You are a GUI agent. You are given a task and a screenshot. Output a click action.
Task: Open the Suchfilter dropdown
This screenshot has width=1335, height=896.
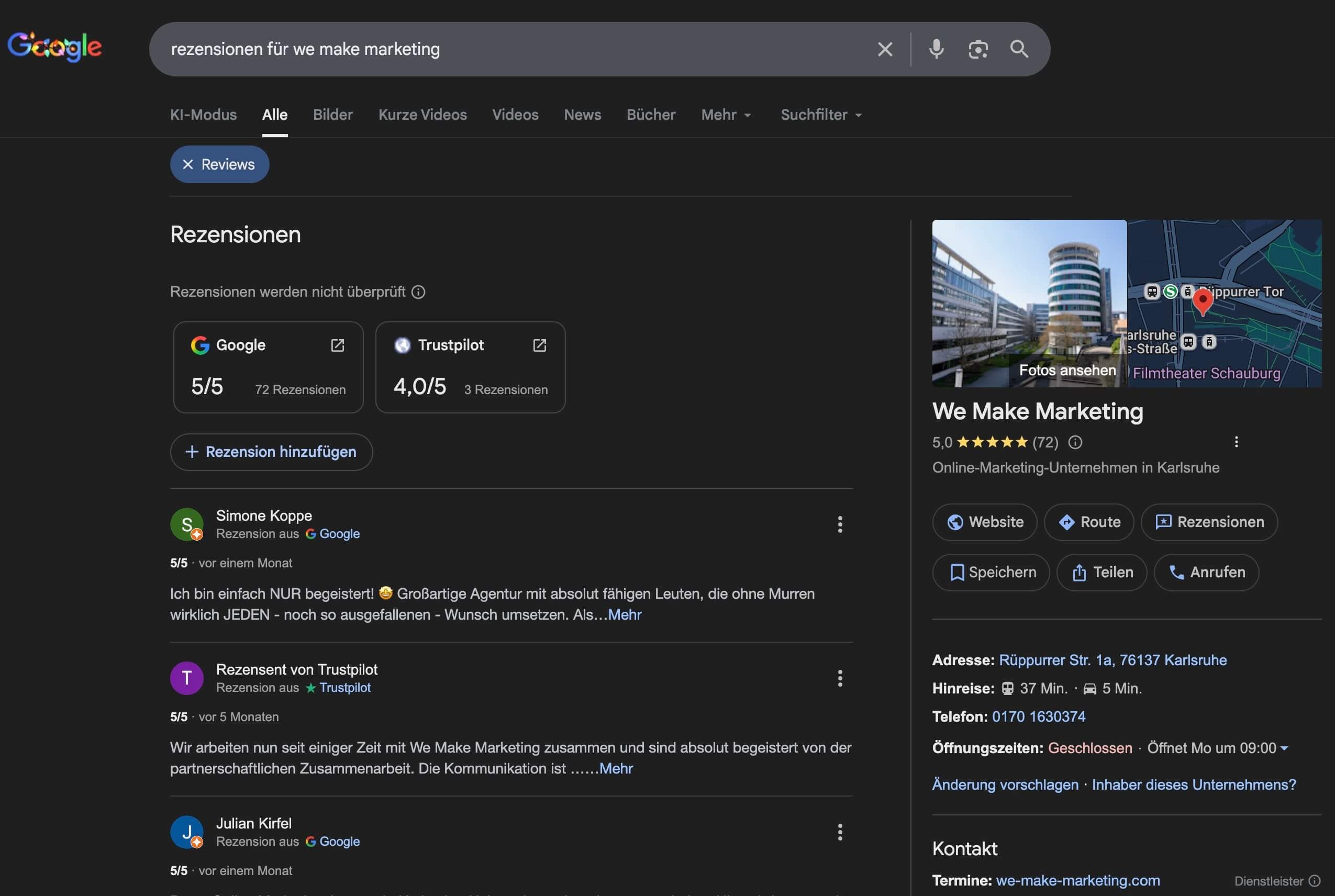tap(821, 115)
